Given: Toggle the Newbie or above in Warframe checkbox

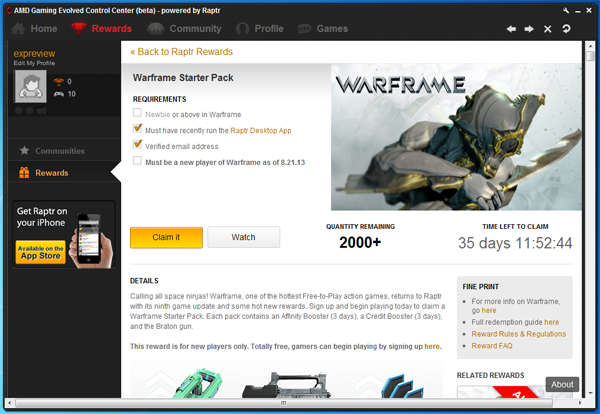Looking at the screenshot, I should pos(137,113).
